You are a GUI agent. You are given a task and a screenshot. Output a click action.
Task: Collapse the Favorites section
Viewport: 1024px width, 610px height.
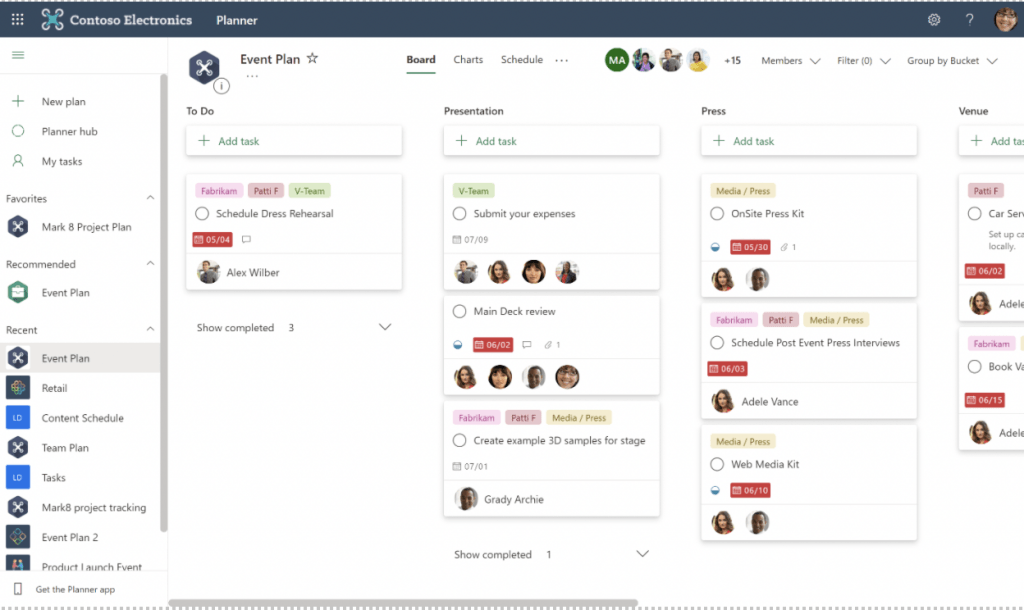pyautogui.click(x=150, y=198)
